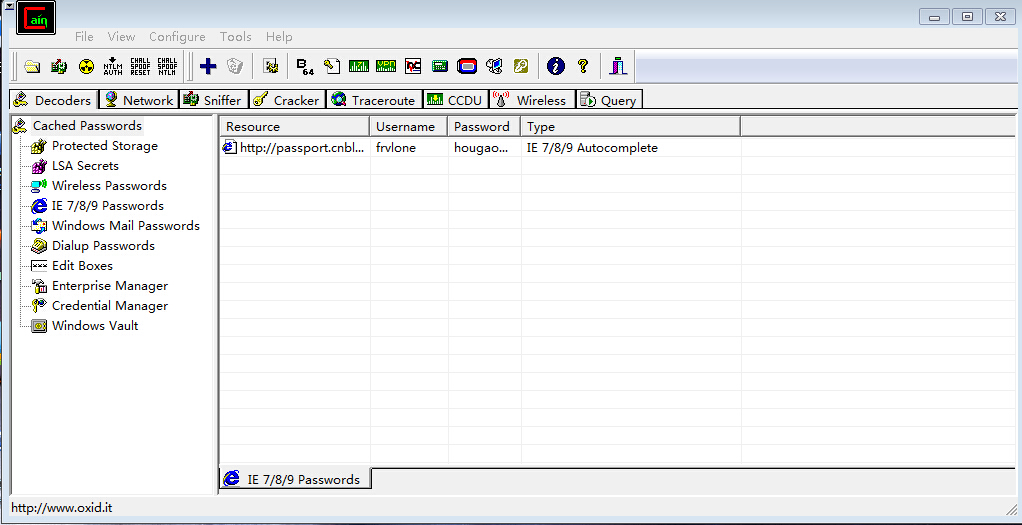Switch to the Decoders tab

53,100
